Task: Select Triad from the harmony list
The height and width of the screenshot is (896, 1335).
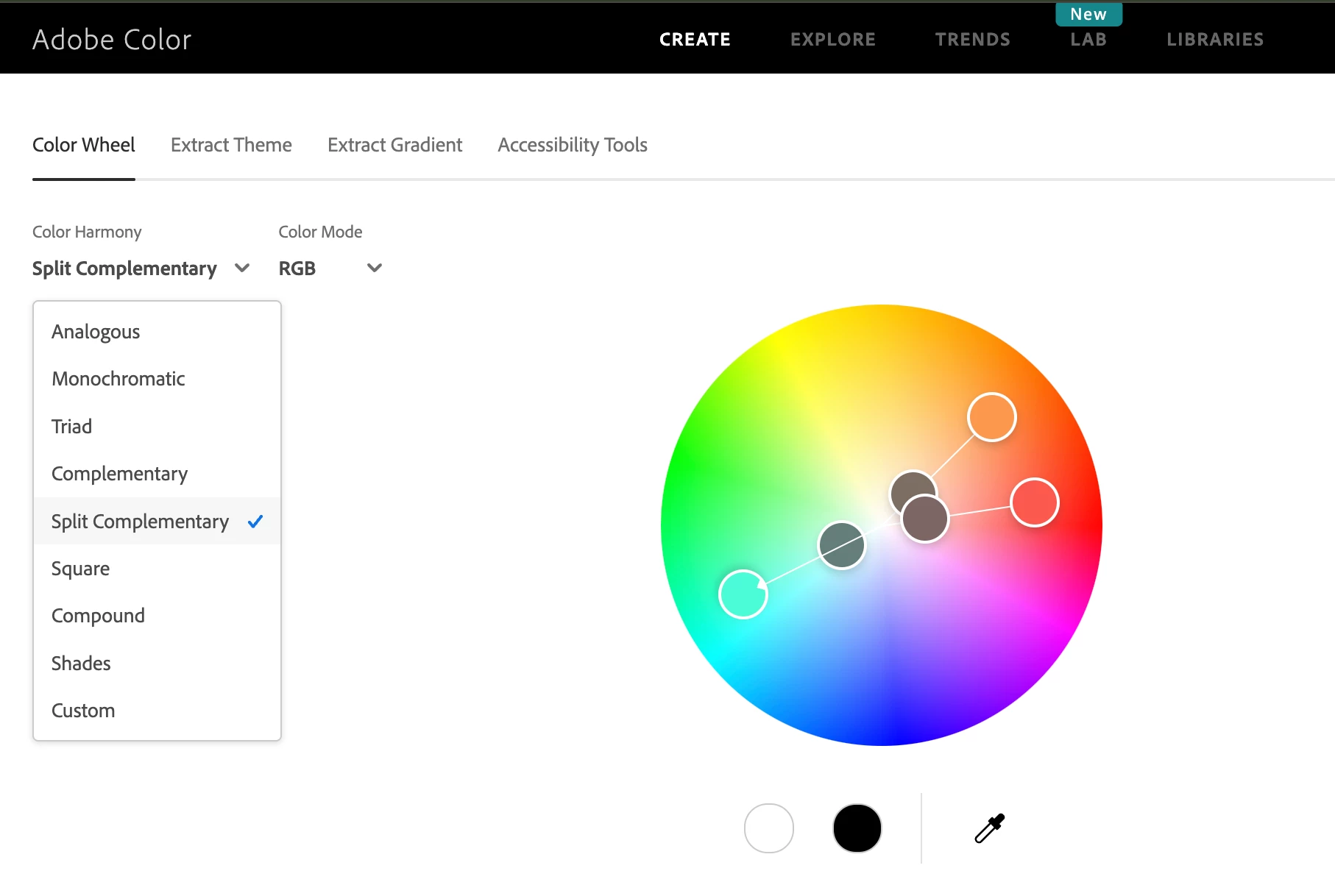Action: coord(157,427)
